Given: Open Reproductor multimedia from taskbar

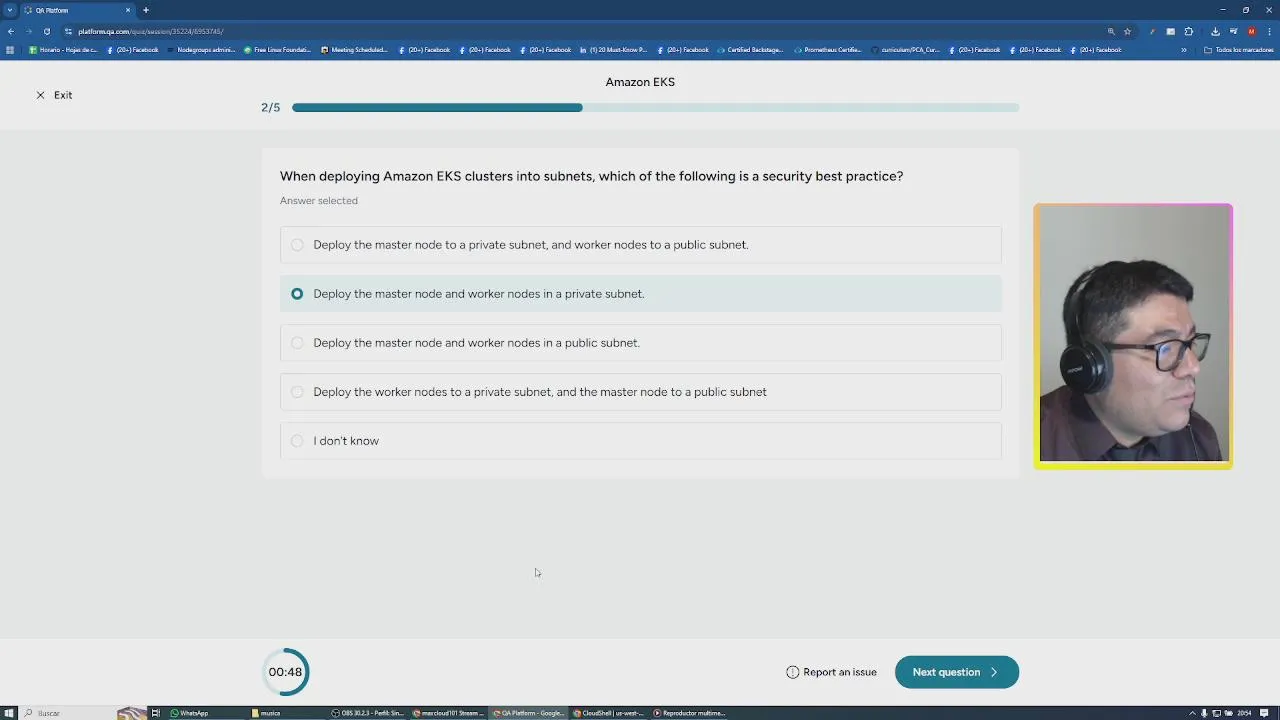Looking at the screenshot, I should pos(690,713).
